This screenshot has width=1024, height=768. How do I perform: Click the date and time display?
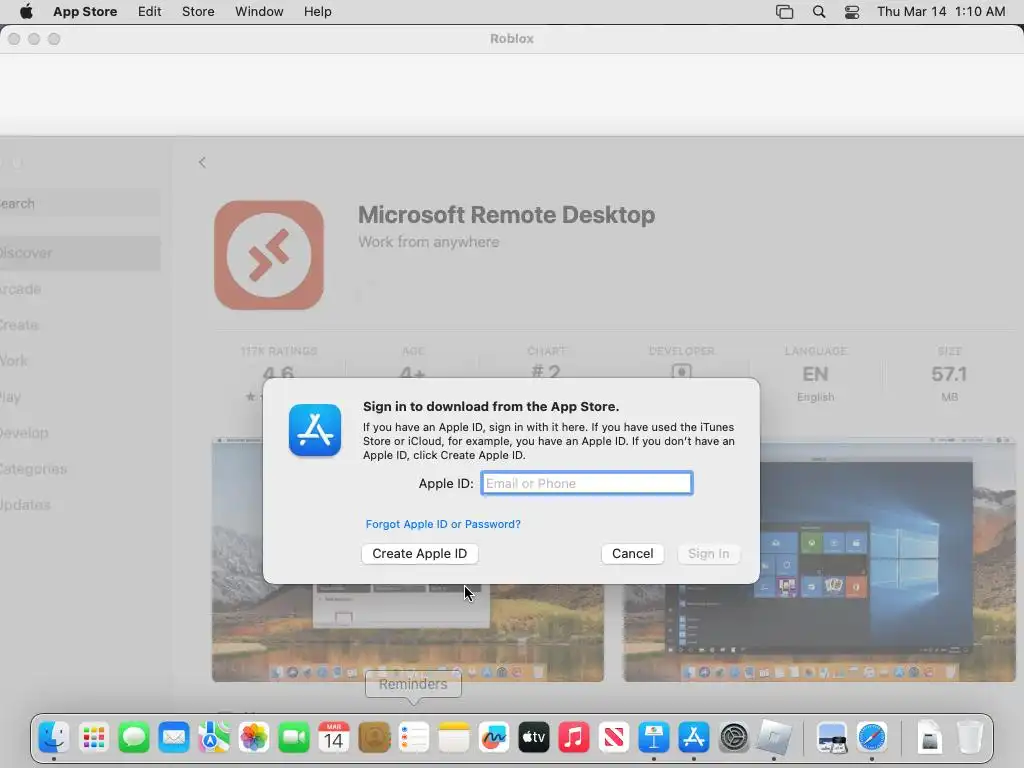pyautogui.click(x=941, y=12)
